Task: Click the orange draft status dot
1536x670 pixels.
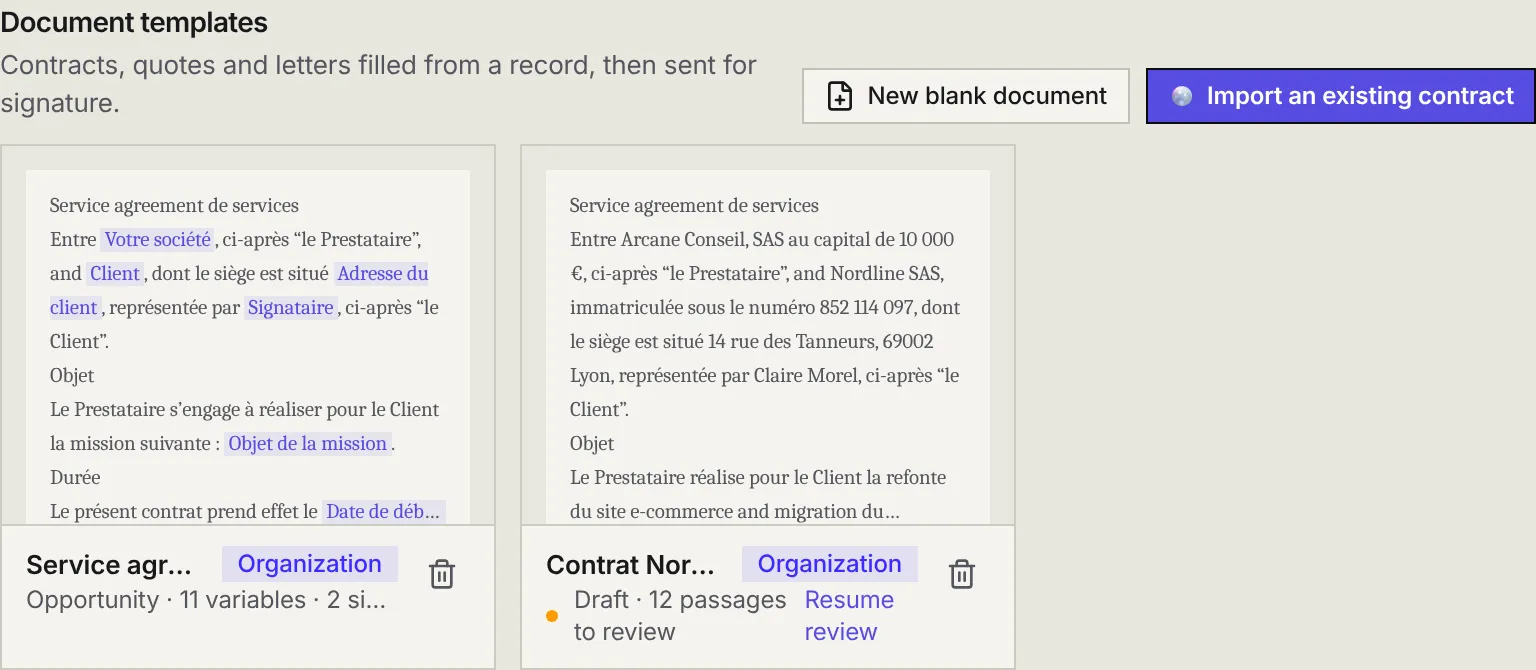Action: tap(552, 616)
